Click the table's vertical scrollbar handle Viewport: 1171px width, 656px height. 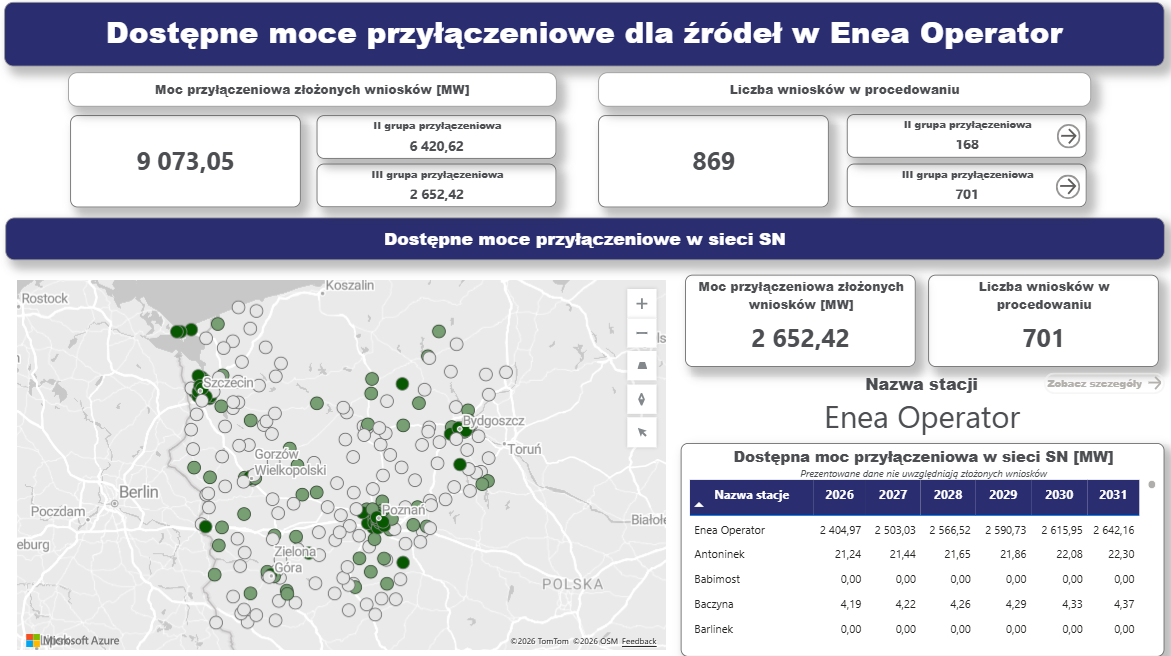point(1151,484)
